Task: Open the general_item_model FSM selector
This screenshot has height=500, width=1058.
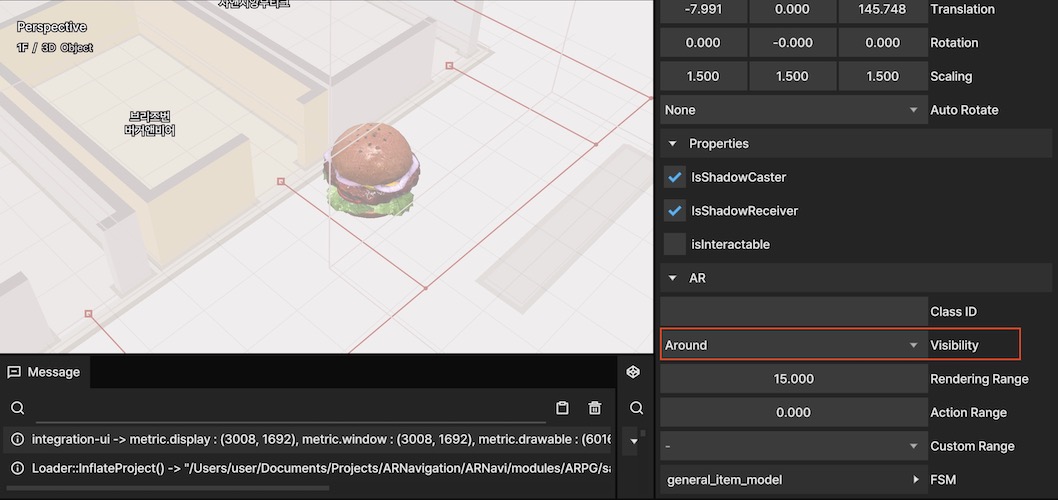Action: [793, 480]
